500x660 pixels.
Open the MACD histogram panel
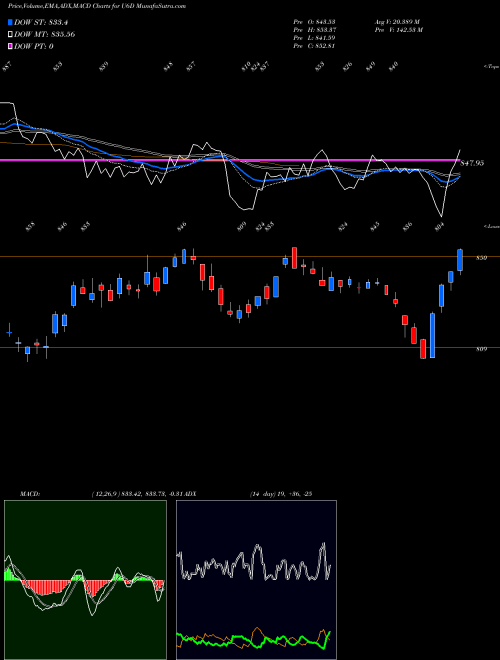pyautogui.click(x=85, y=580)
